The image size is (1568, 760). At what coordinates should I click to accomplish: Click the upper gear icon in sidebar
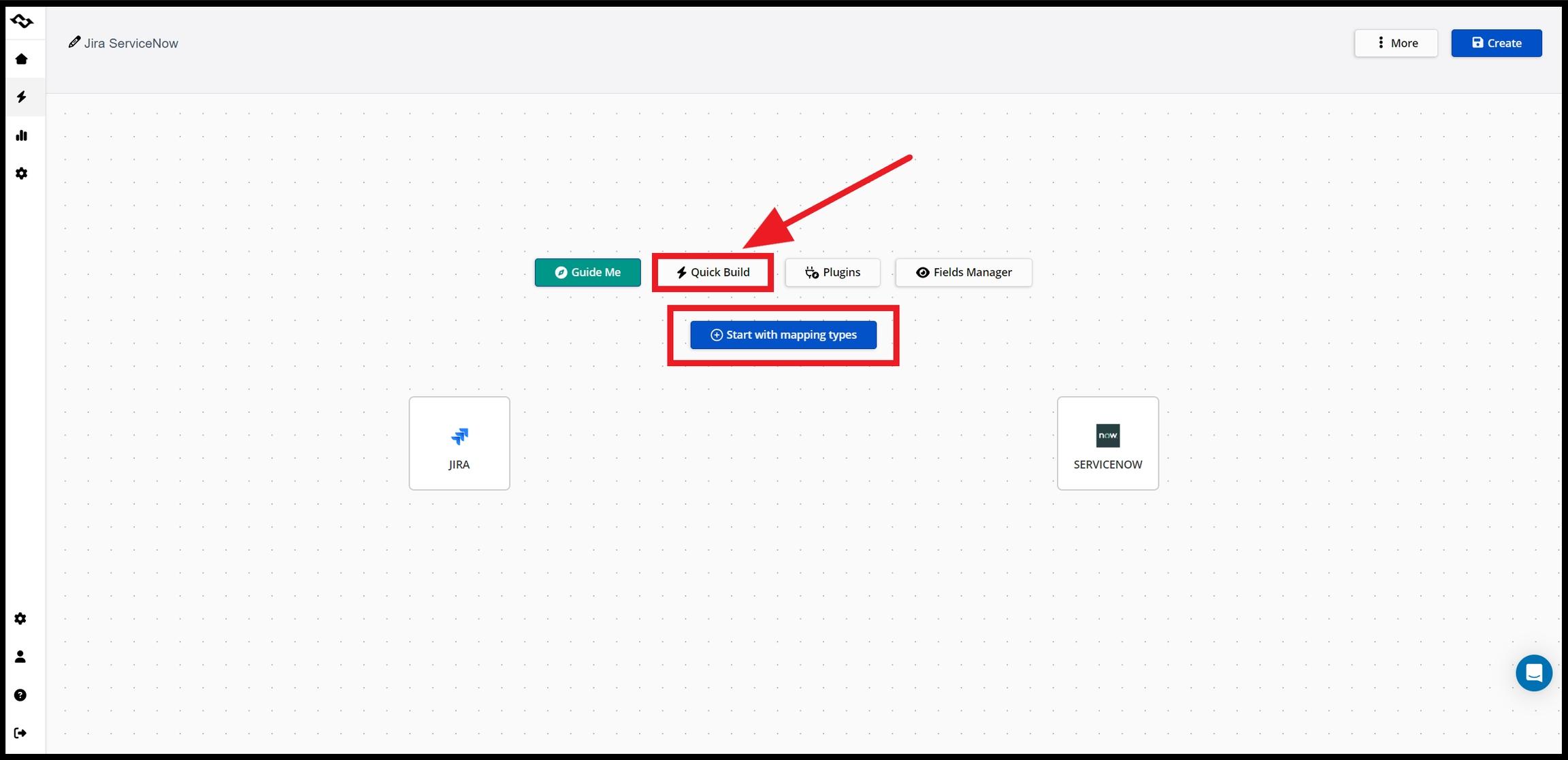22,174
